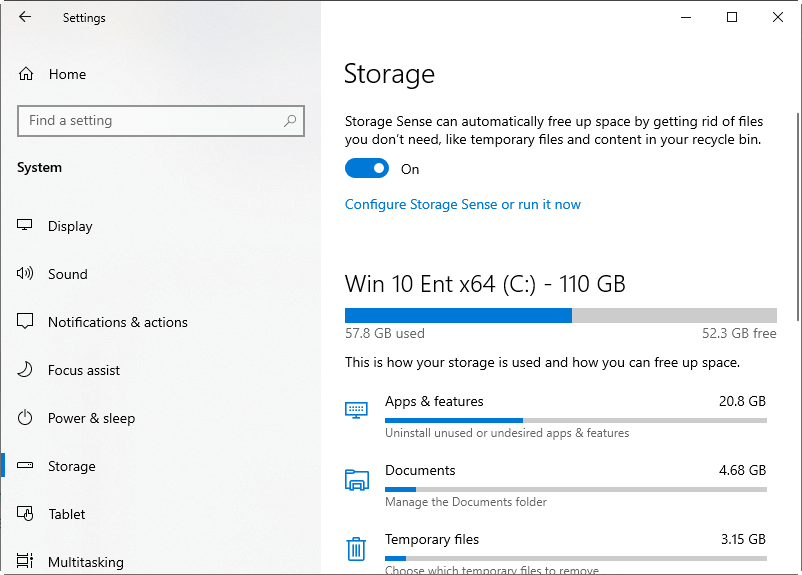Image resolution: width=802 pixels, height=575 pixels.
Task: Click the Documents folder icon
Action: click(356, 480)
